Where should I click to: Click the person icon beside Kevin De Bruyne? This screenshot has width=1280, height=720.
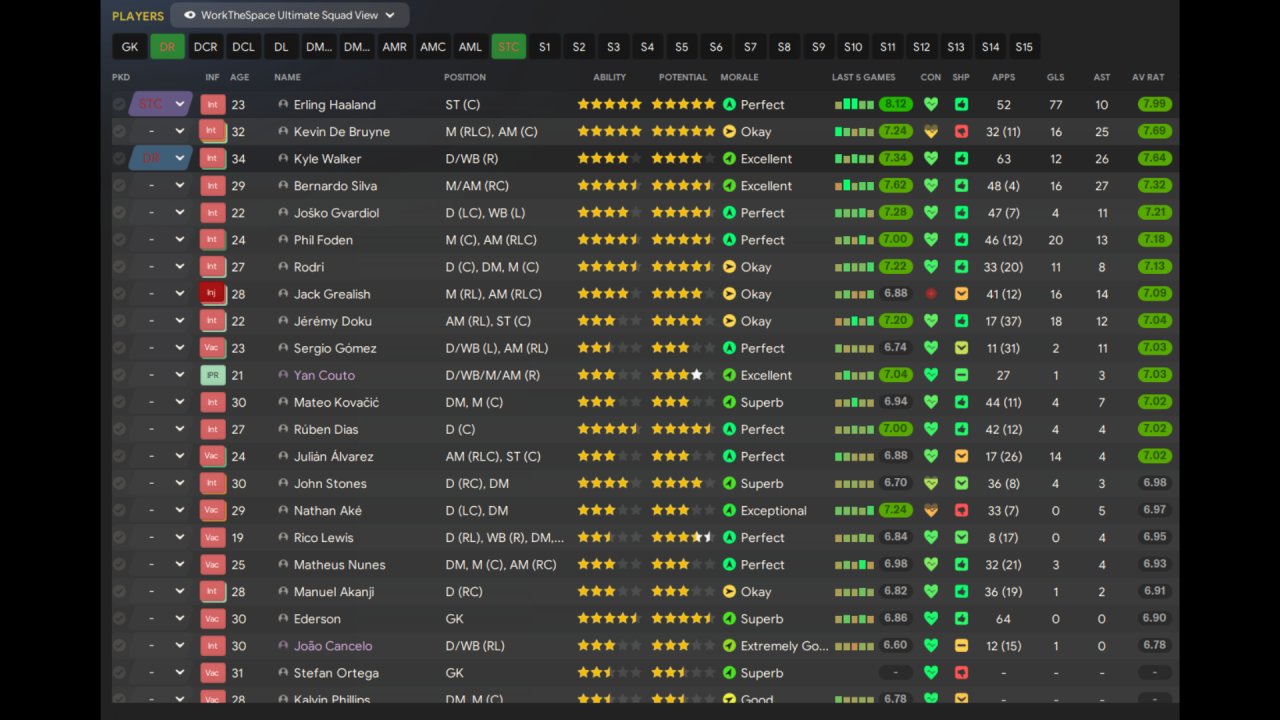[x=283, y=131]
